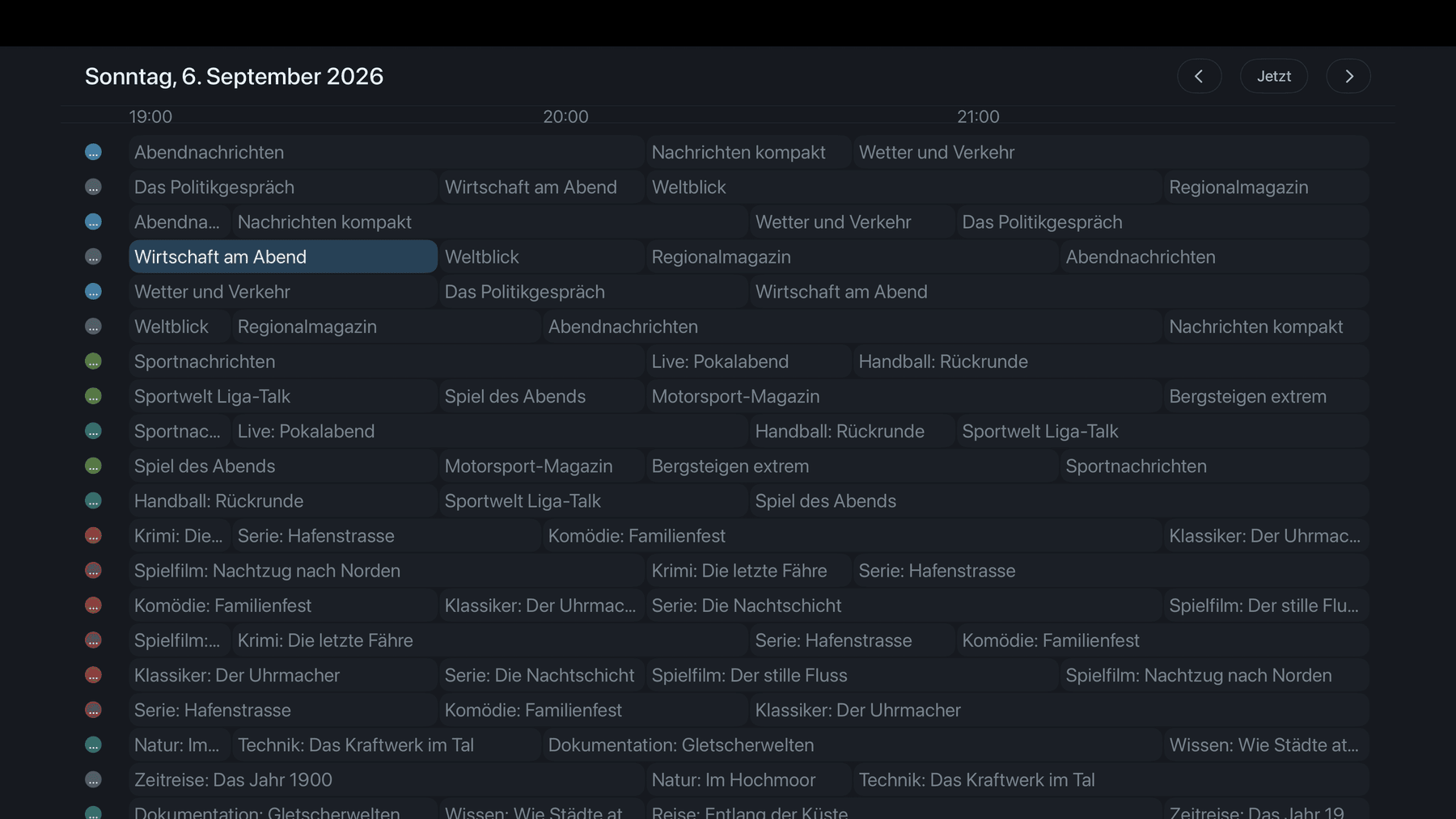Click channel icon beside Natur: Im... row
The image size is (1456, 819).
pyautogui.click(x=93, y=745)
